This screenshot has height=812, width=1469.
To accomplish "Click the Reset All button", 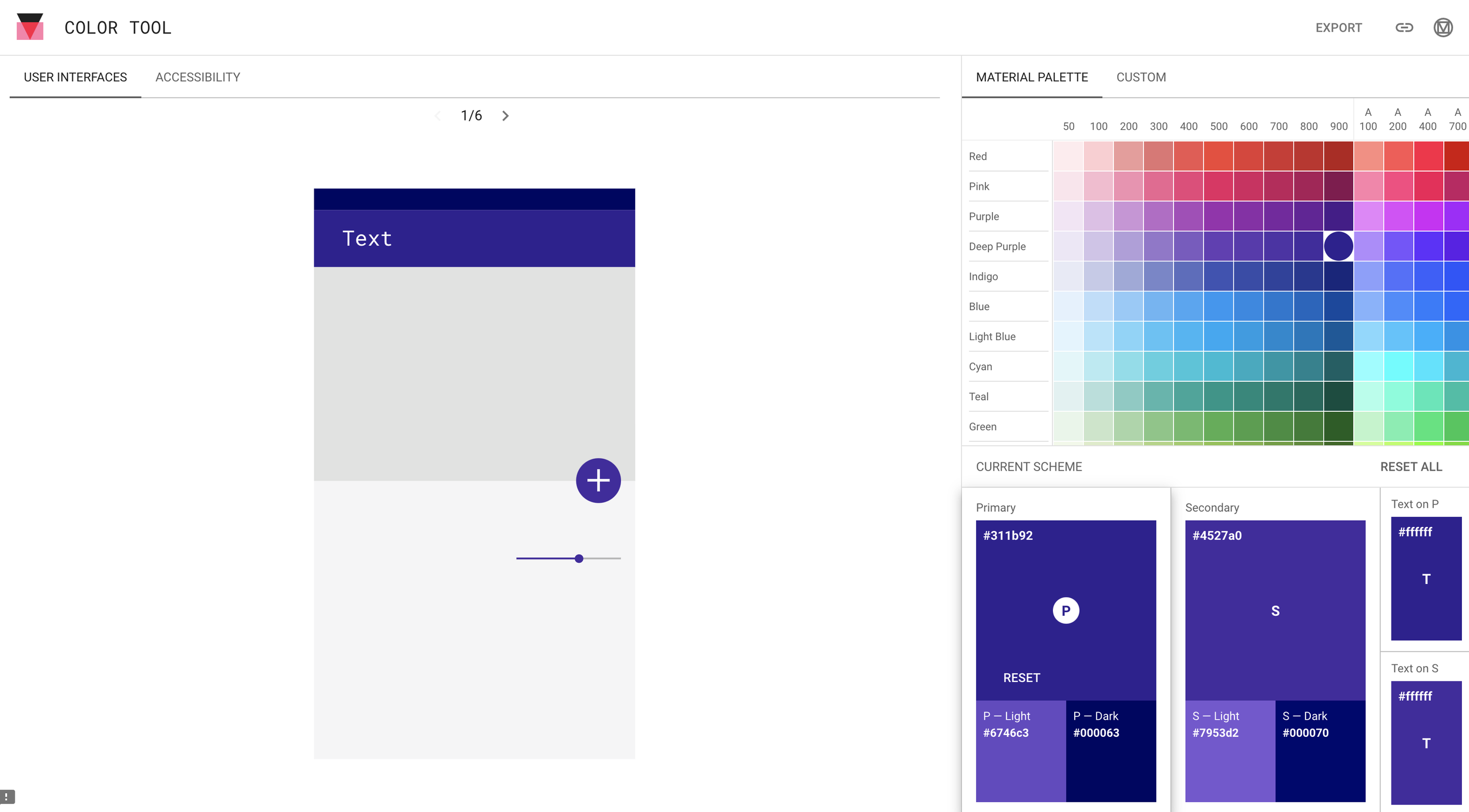I will 1411,467.
